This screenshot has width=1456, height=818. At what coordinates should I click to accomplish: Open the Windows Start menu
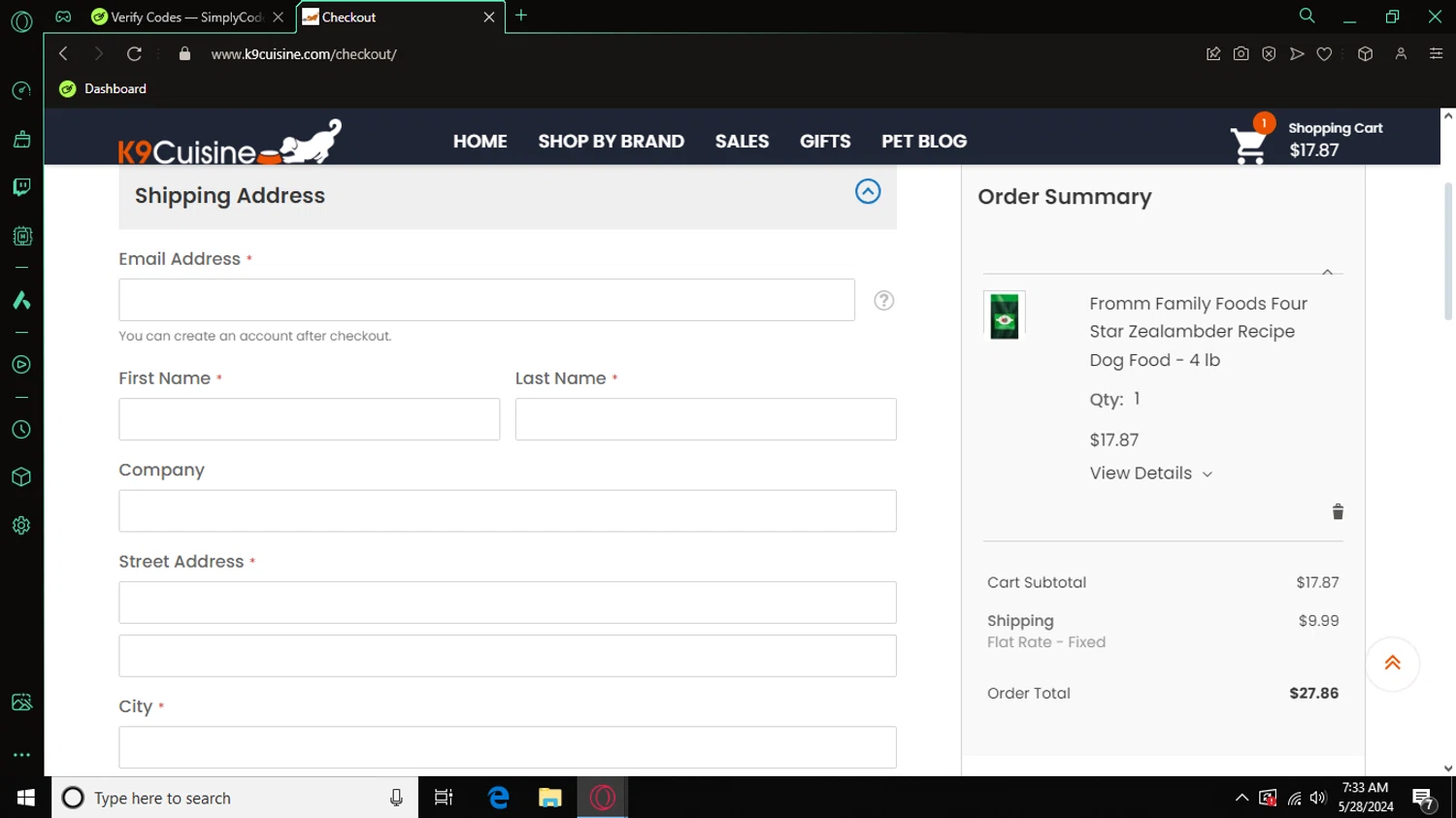tap(26, 798)
